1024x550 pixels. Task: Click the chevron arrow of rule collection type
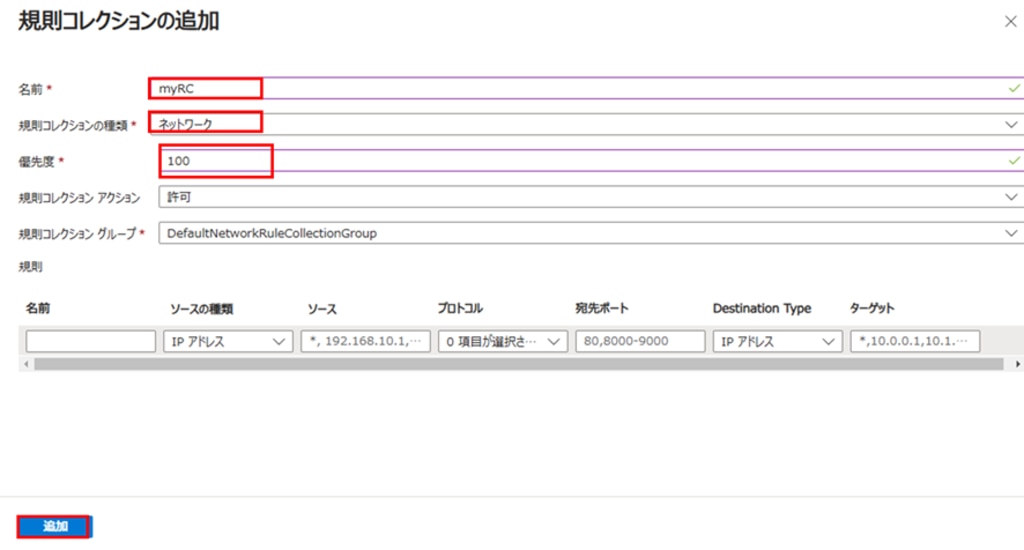click(x=1011, y=124)
